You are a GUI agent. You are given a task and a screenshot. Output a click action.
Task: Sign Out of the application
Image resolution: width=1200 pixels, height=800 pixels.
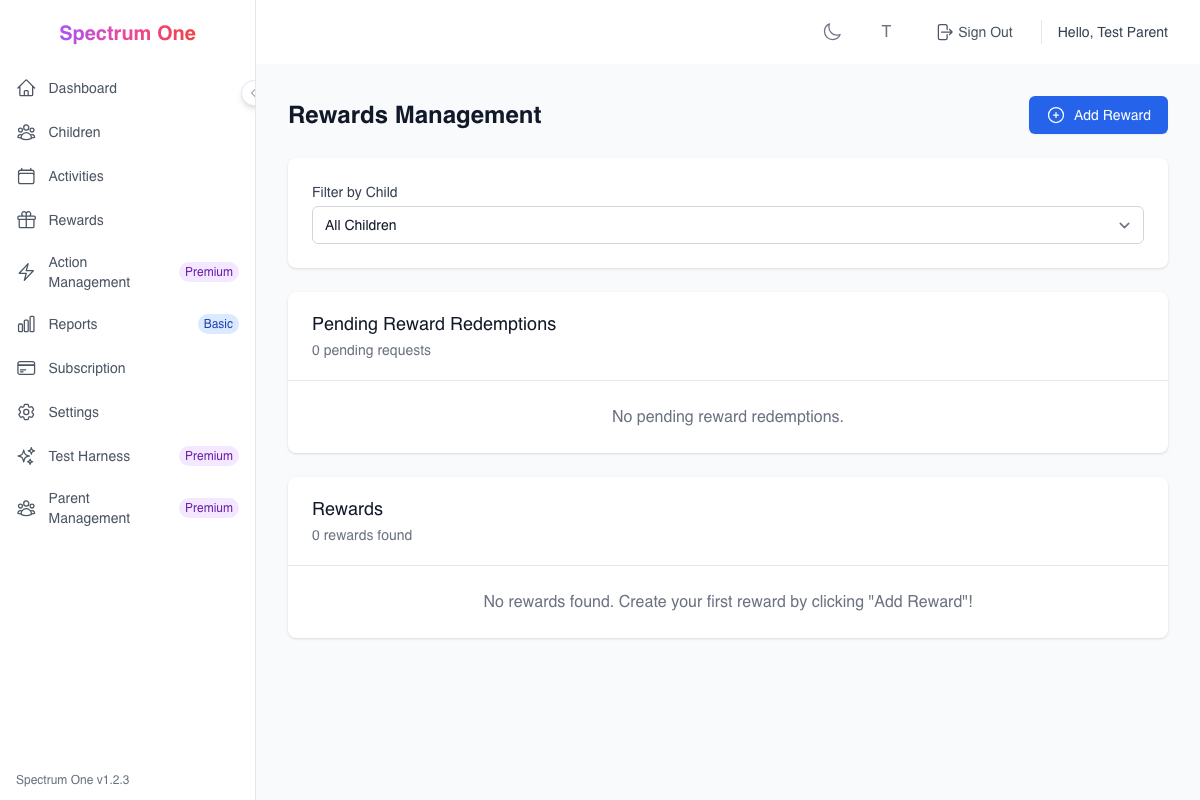(974, 31)
